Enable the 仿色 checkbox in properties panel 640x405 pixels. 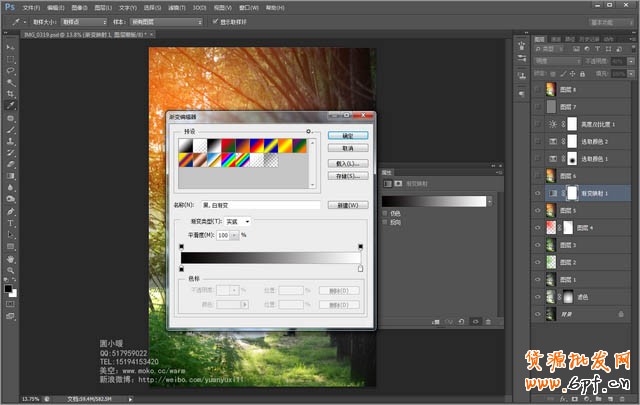coord(385,212)
